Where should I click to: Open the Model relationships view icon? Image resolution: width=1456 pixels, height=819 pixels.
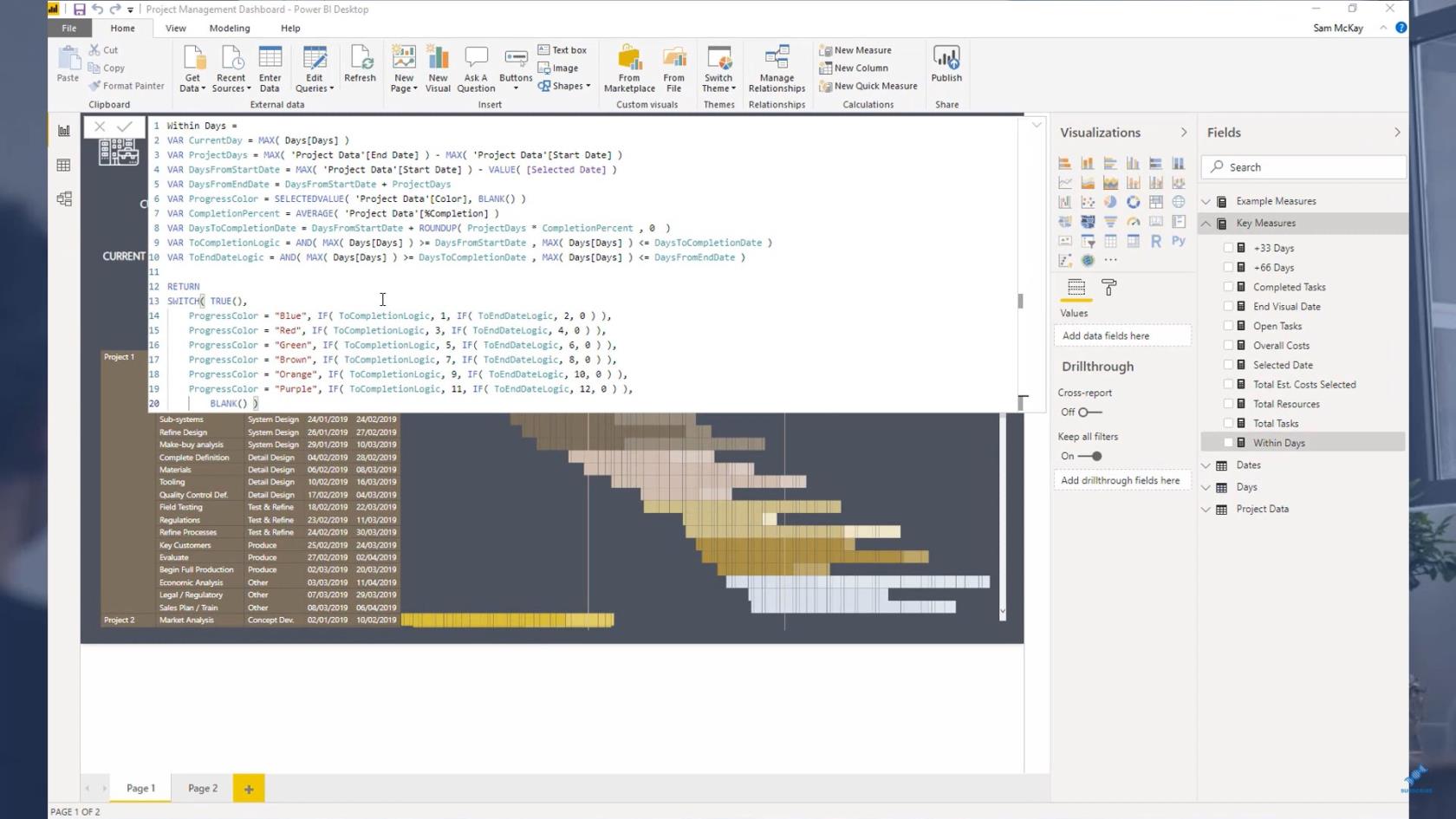coord(64,198)
